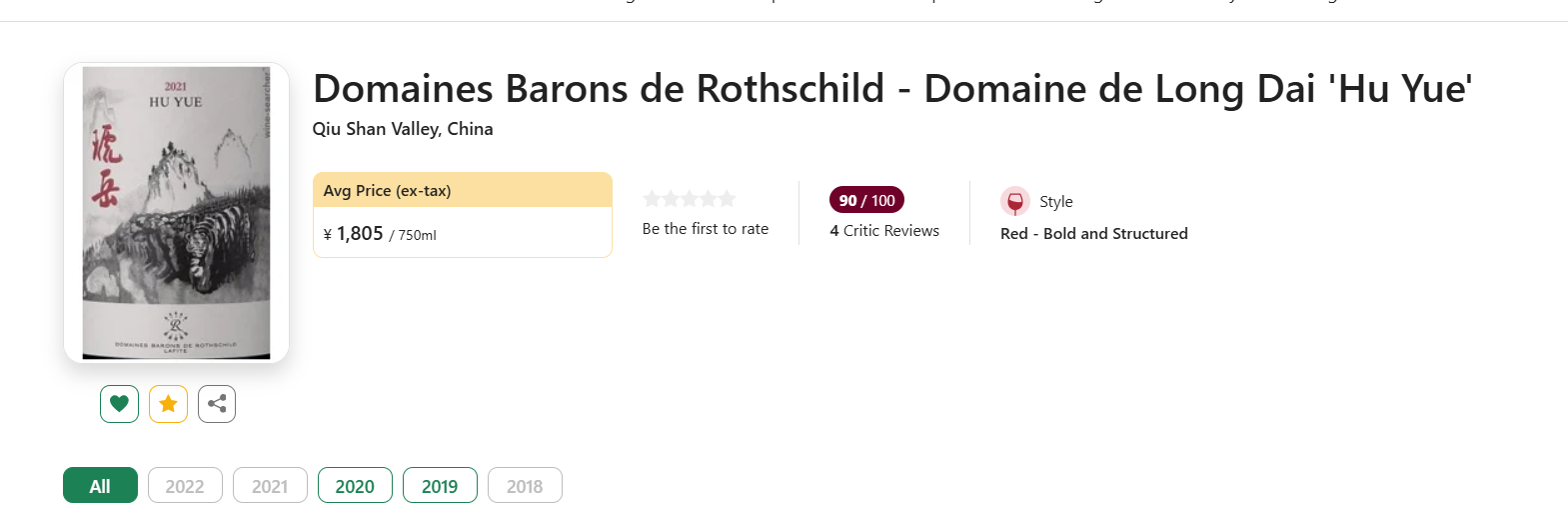The image size is (1568, 520).
Task: Rate the wine with the fifth star
Action: pos(728,199)
